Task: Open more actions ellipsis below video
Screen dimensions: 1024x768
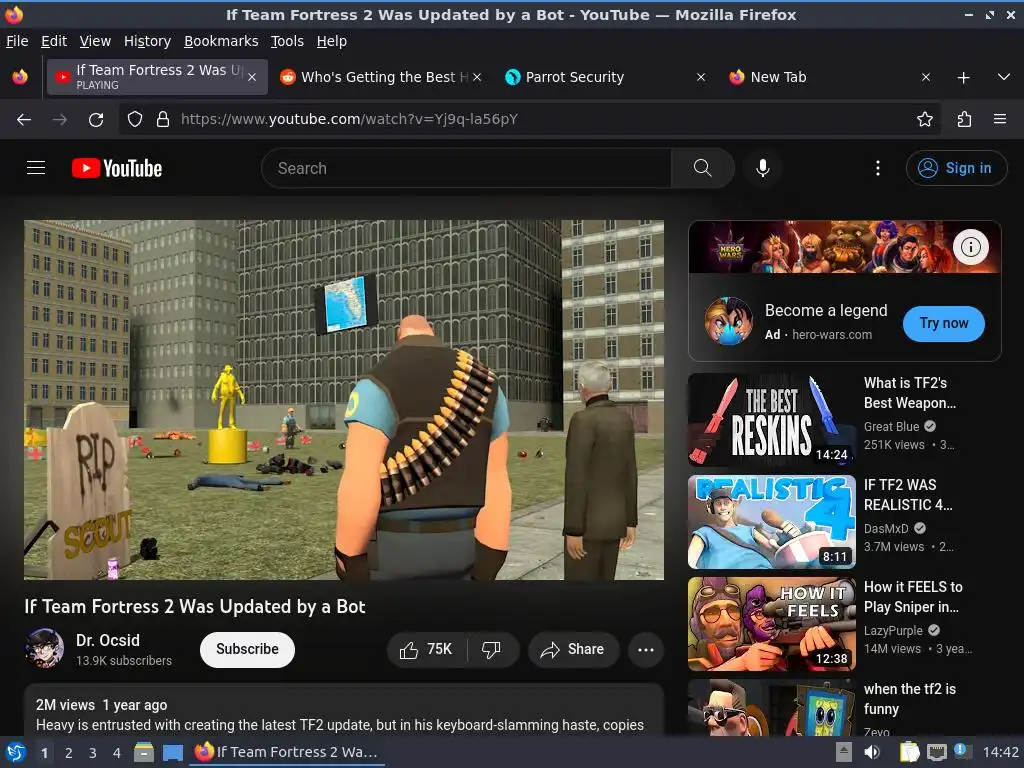Action: (646, 649)
